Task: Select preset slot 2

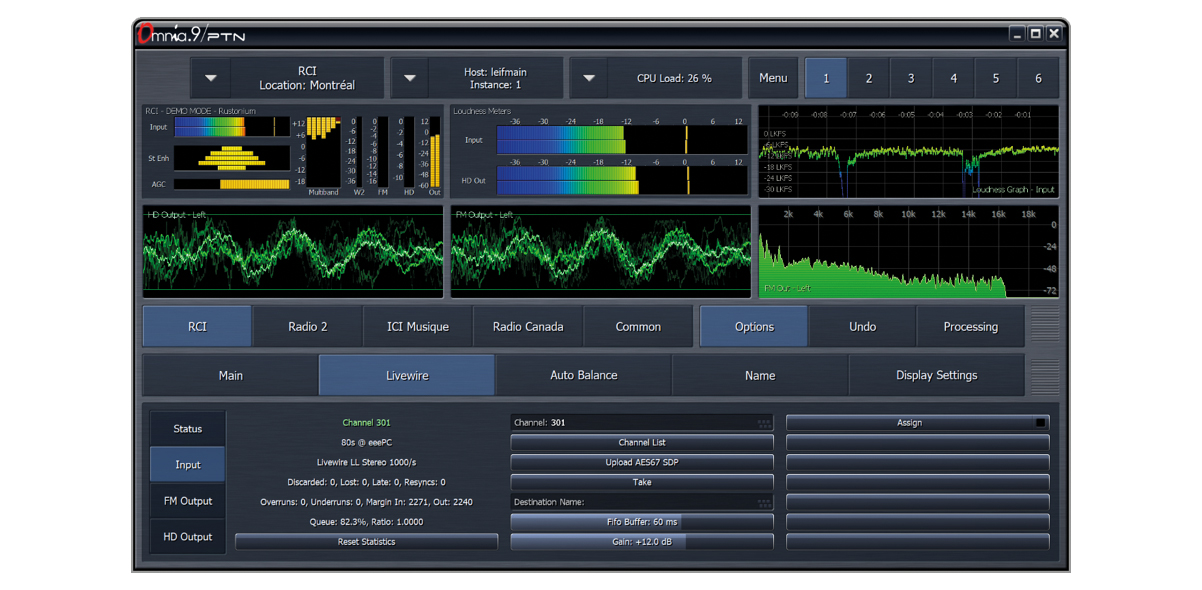Action: (869, 78)
